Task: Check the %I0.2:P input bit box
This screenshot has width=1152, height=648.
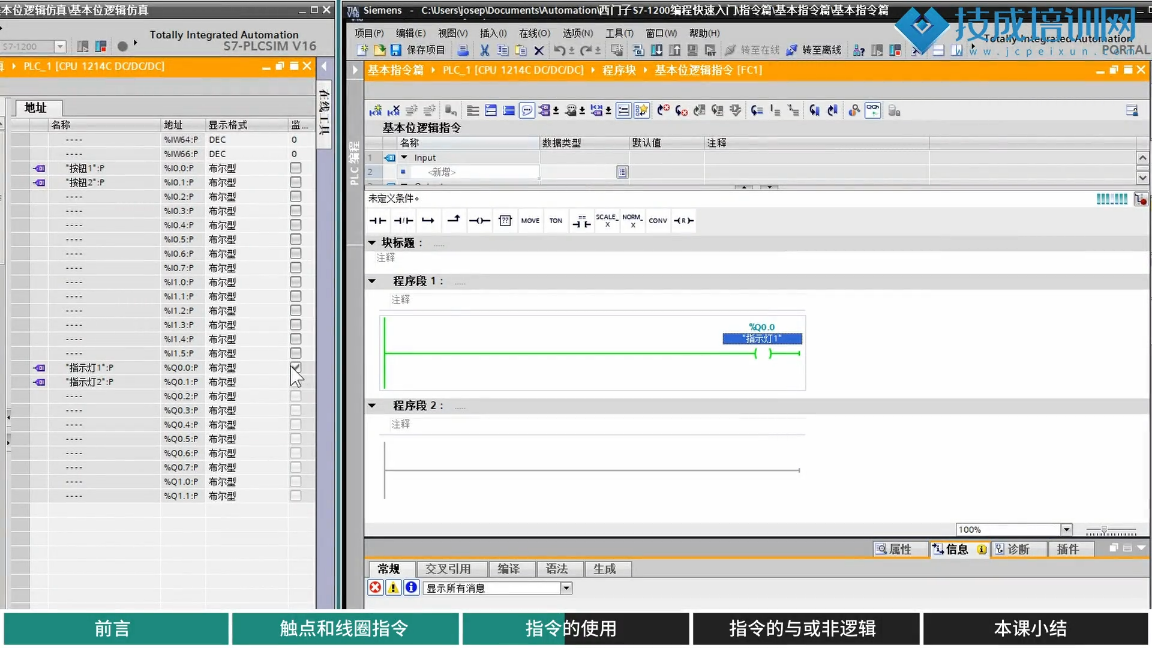Action: 295,196
